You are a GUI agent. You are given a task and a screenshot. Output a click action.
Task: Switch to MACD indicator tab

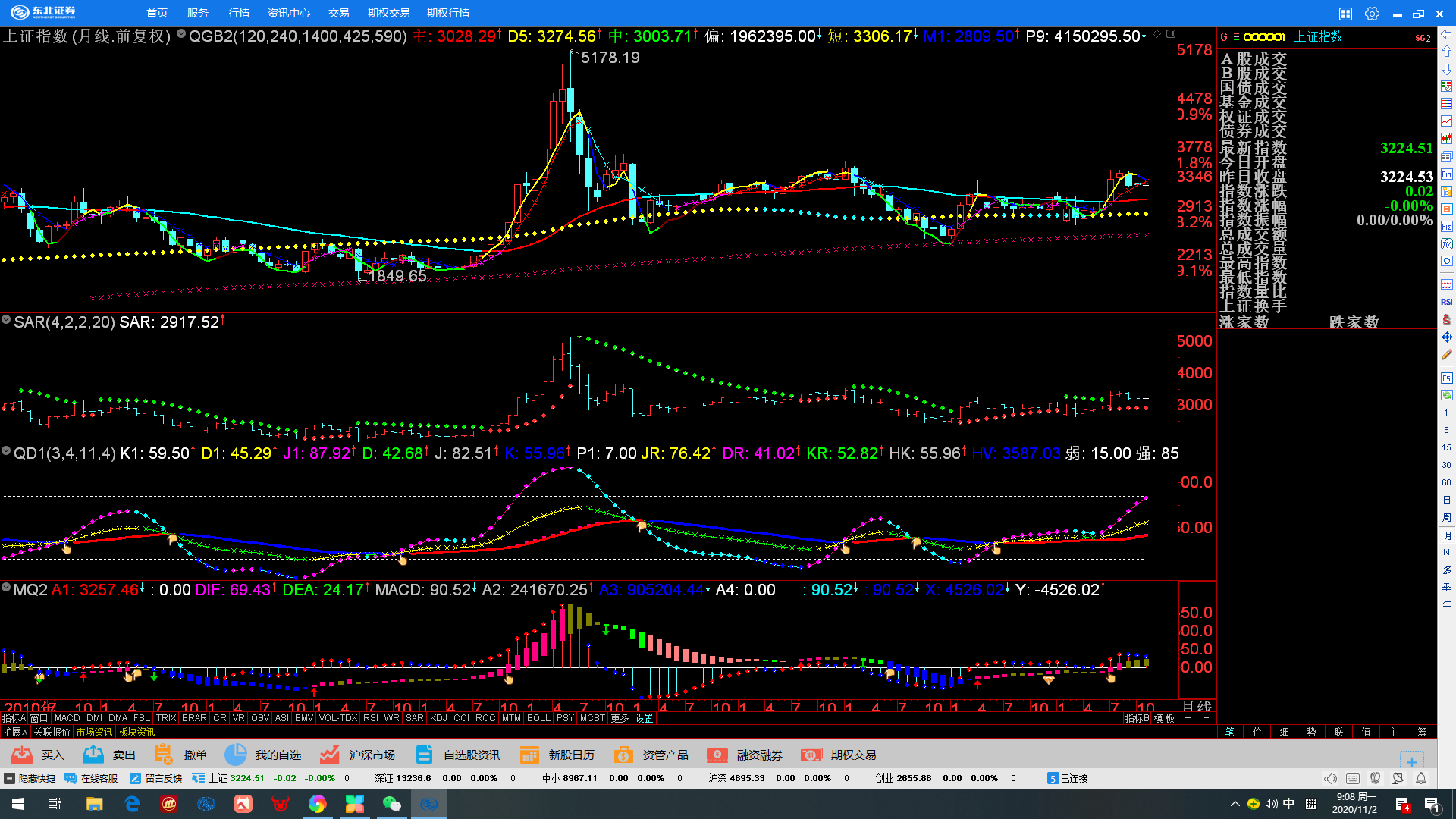click(67, 718)
